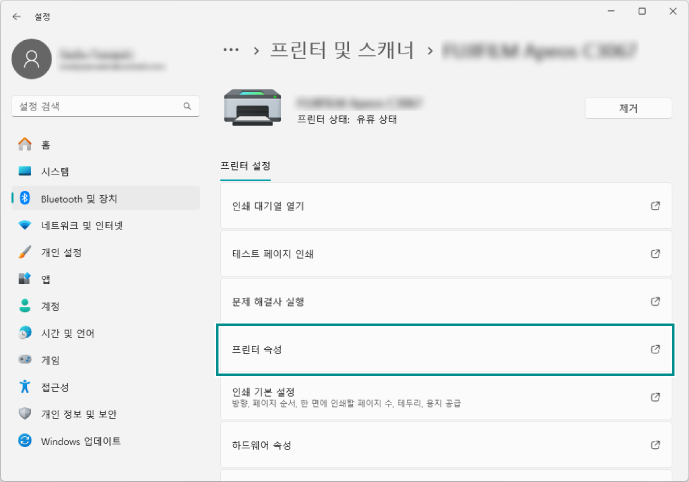Navigate to 프린터 및 스캐너 breadcrumb

coord(342,50)
